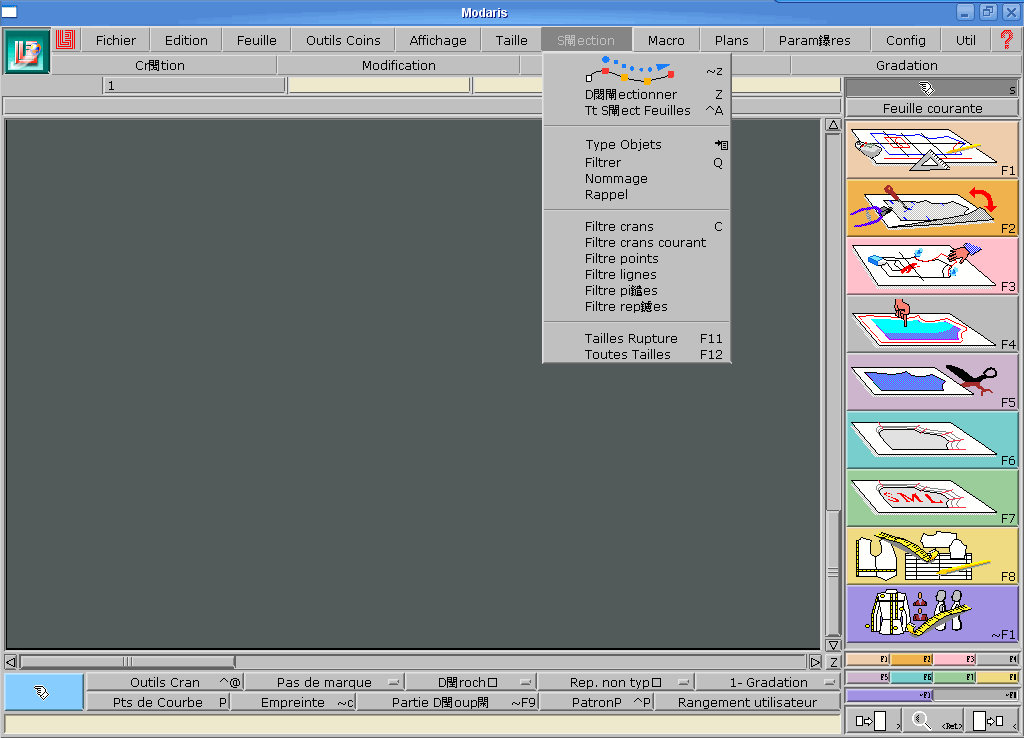Viewport: 1024px width, 738px height.
Task: Click the scroll right arrow of horizontal scrollbar
Action: tap(815, 662)
